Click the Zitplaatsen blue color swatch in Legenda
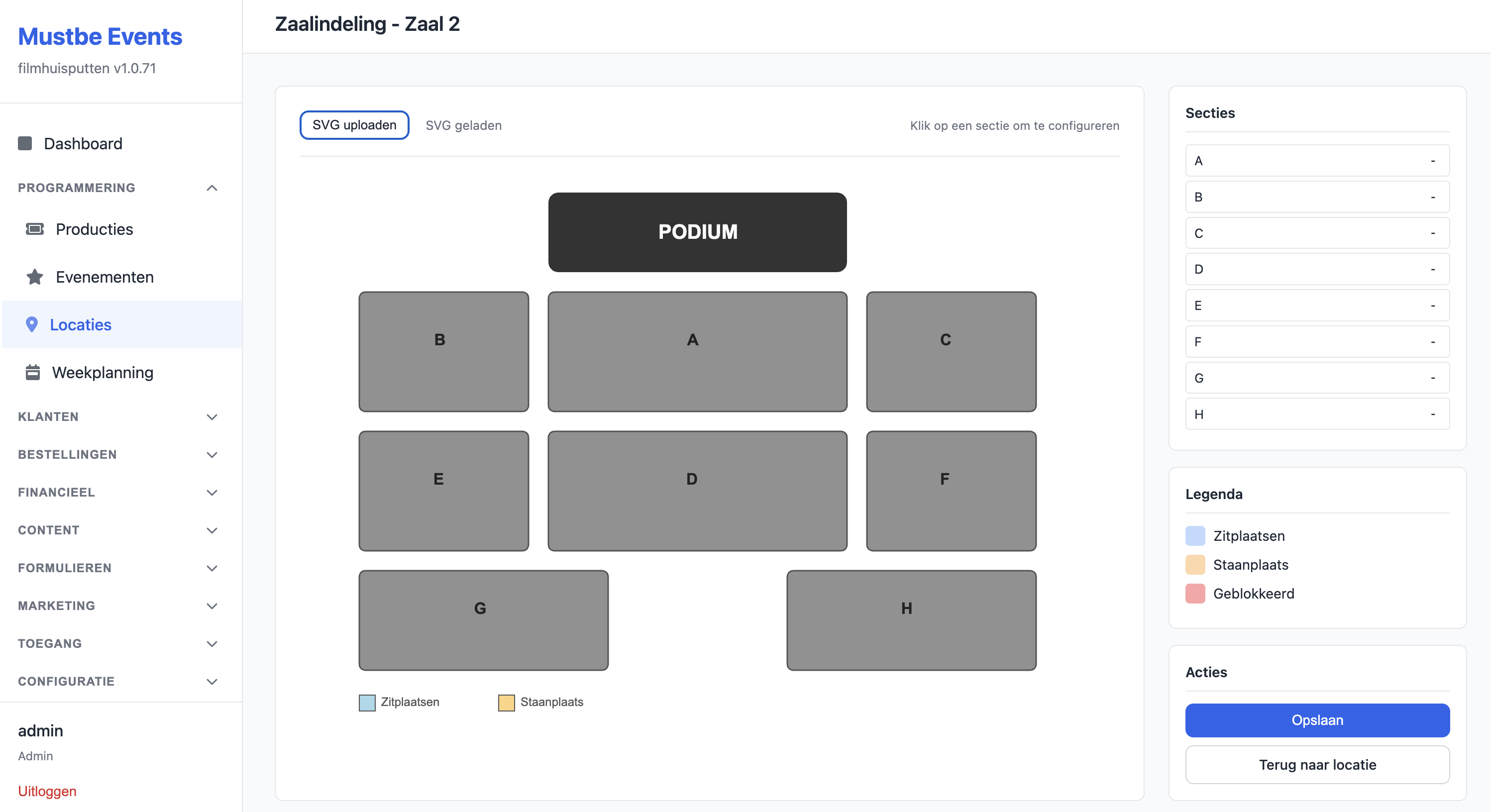This screenshot has height=812, width=1491. coord(1195,535)
